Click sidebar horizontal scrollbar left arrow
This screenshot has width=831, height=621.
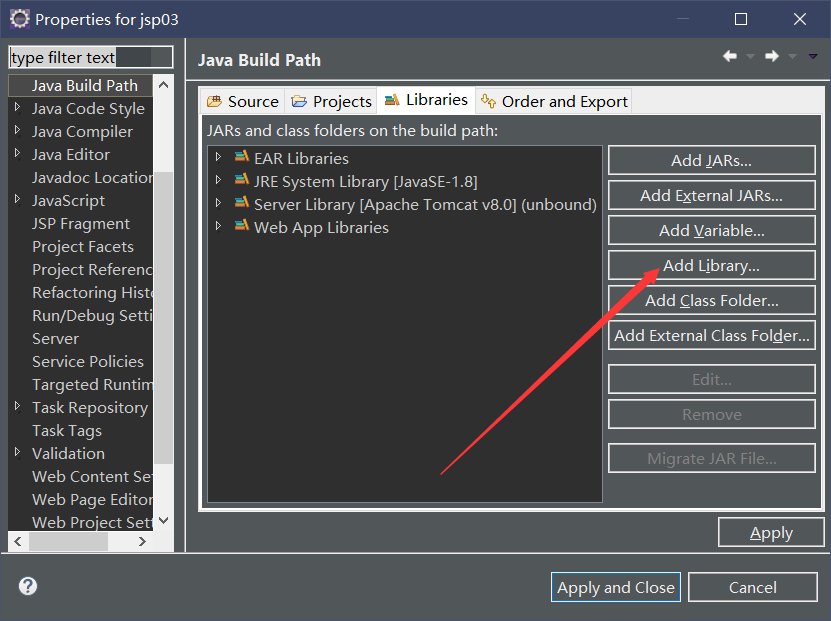(x=19, y=542)
